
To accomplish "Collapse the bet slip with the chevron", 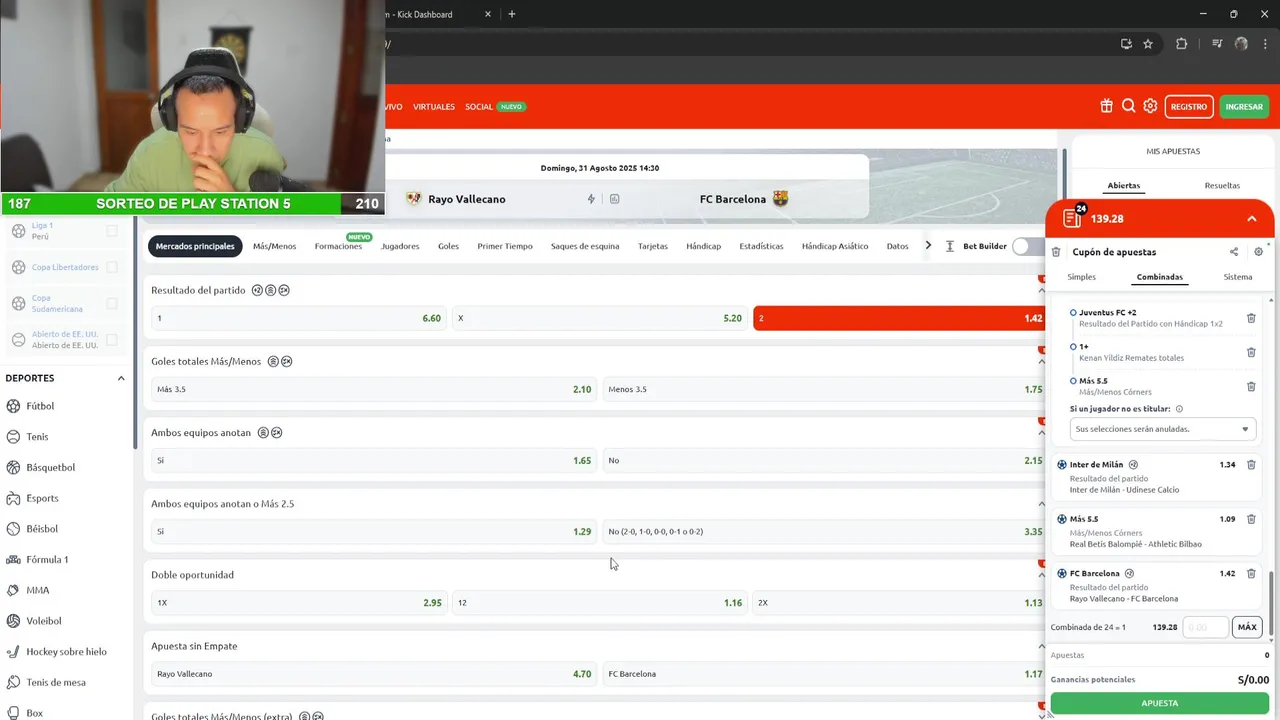I will point(1251,219).
